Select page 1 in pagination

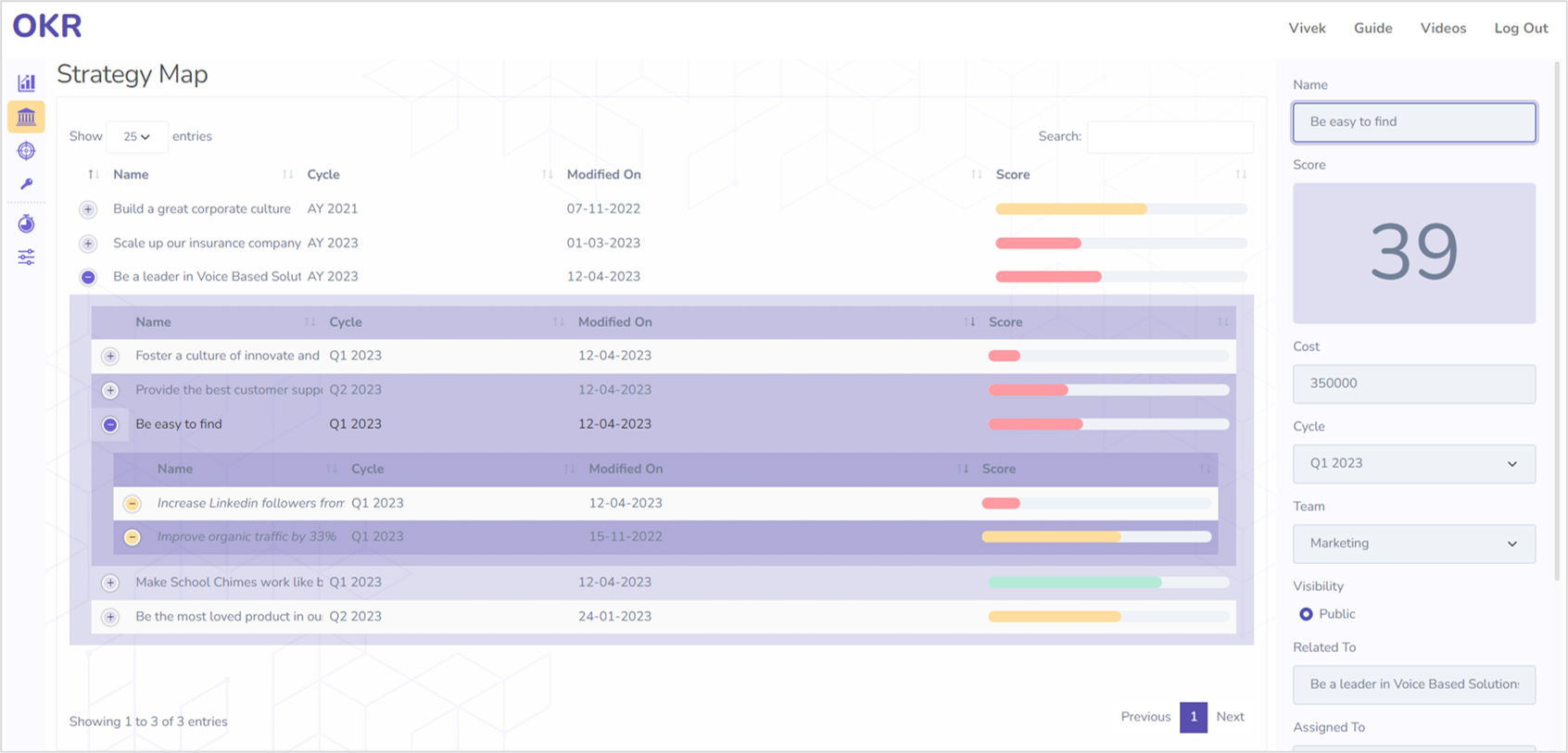1194,717
